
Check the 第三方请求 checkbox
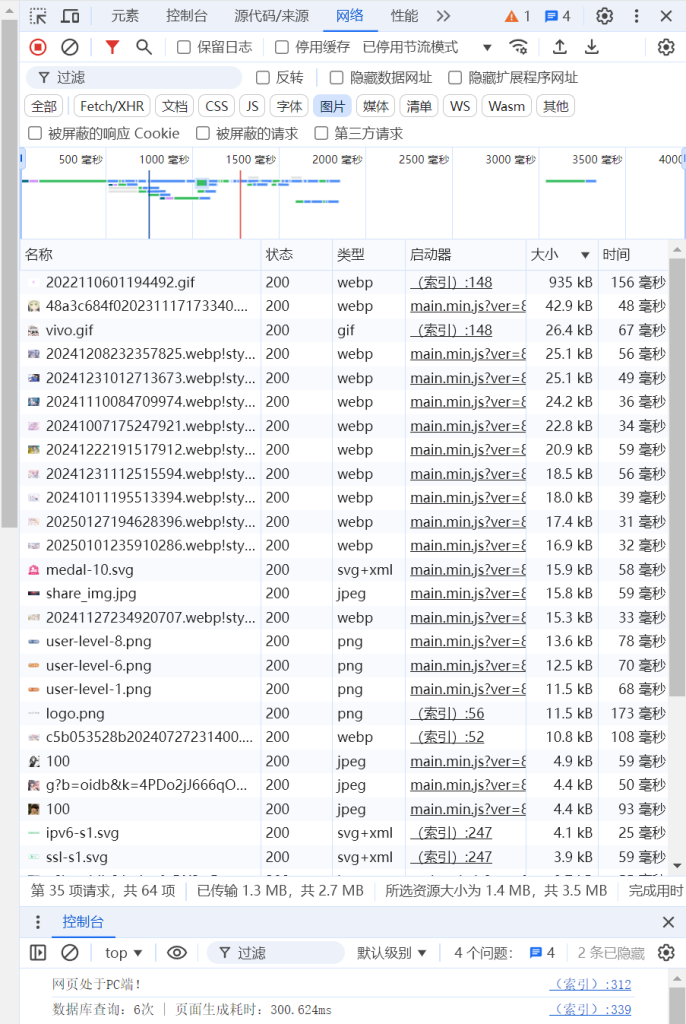(321, 133)
